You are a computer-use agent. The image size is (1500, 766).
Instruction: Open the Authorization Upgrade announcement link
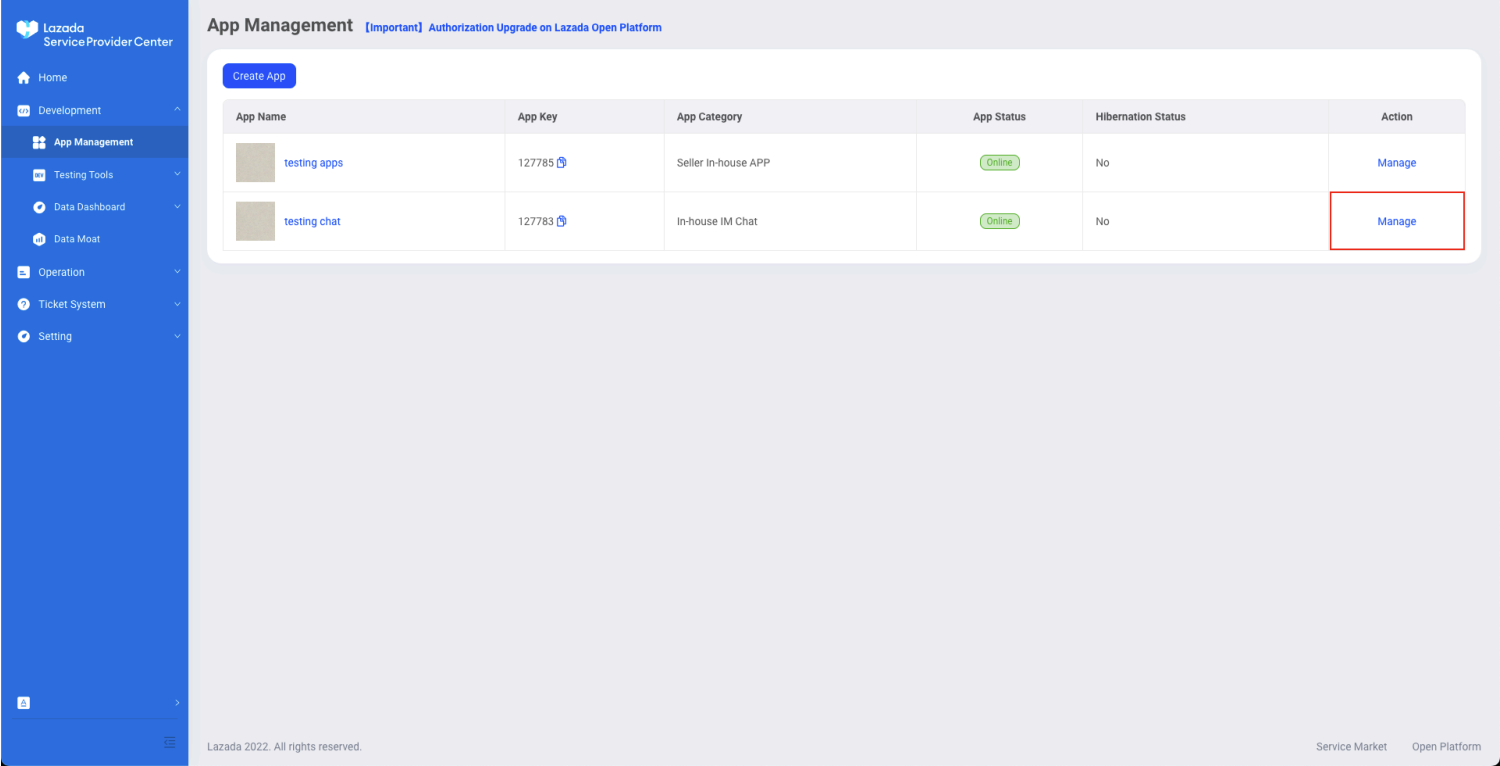click(544, 28)
